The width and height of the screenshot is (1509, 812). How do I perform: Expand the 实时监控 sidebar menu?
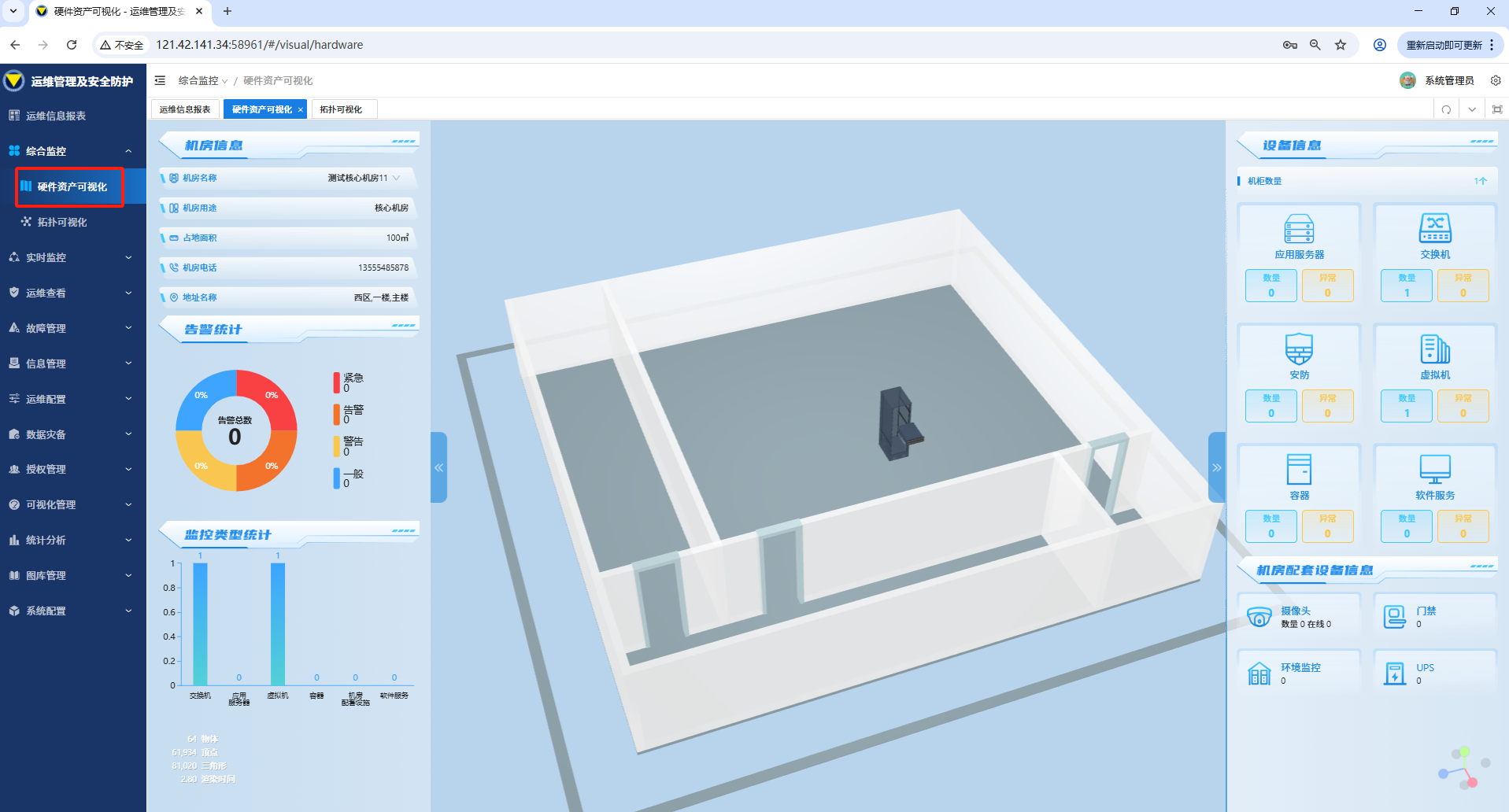[x=72, y=257]
